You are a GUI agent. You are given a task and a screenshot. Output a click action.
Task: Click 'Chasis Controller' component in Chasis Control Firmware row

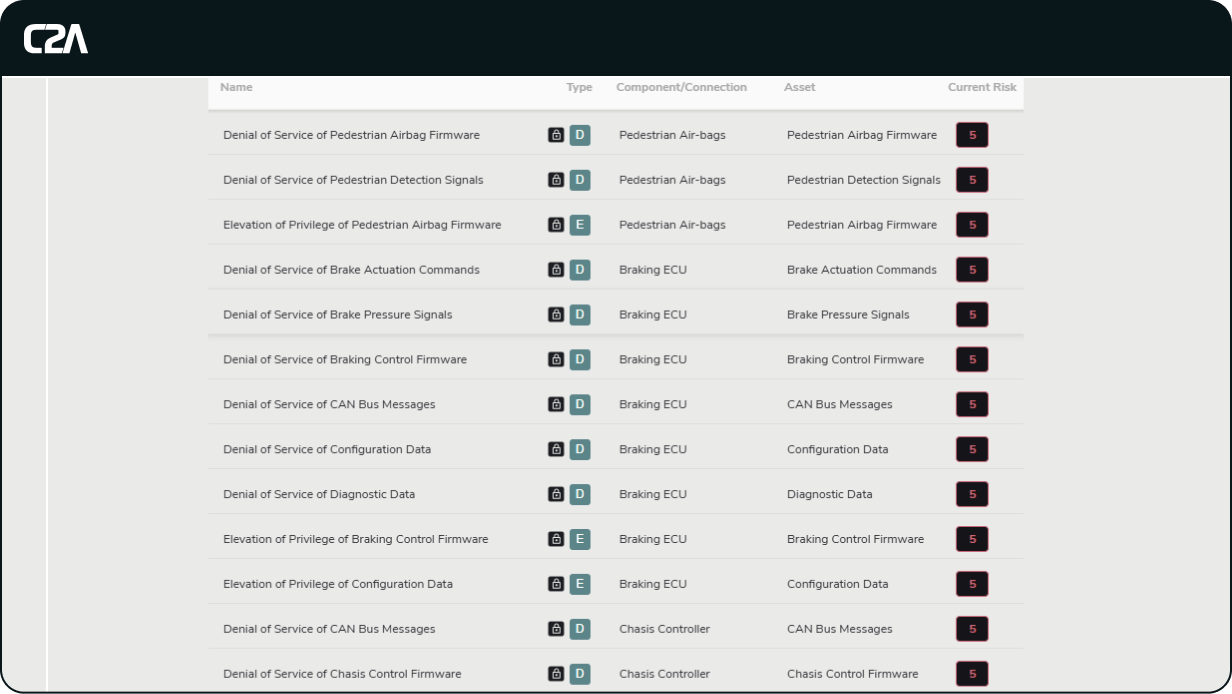664,674
